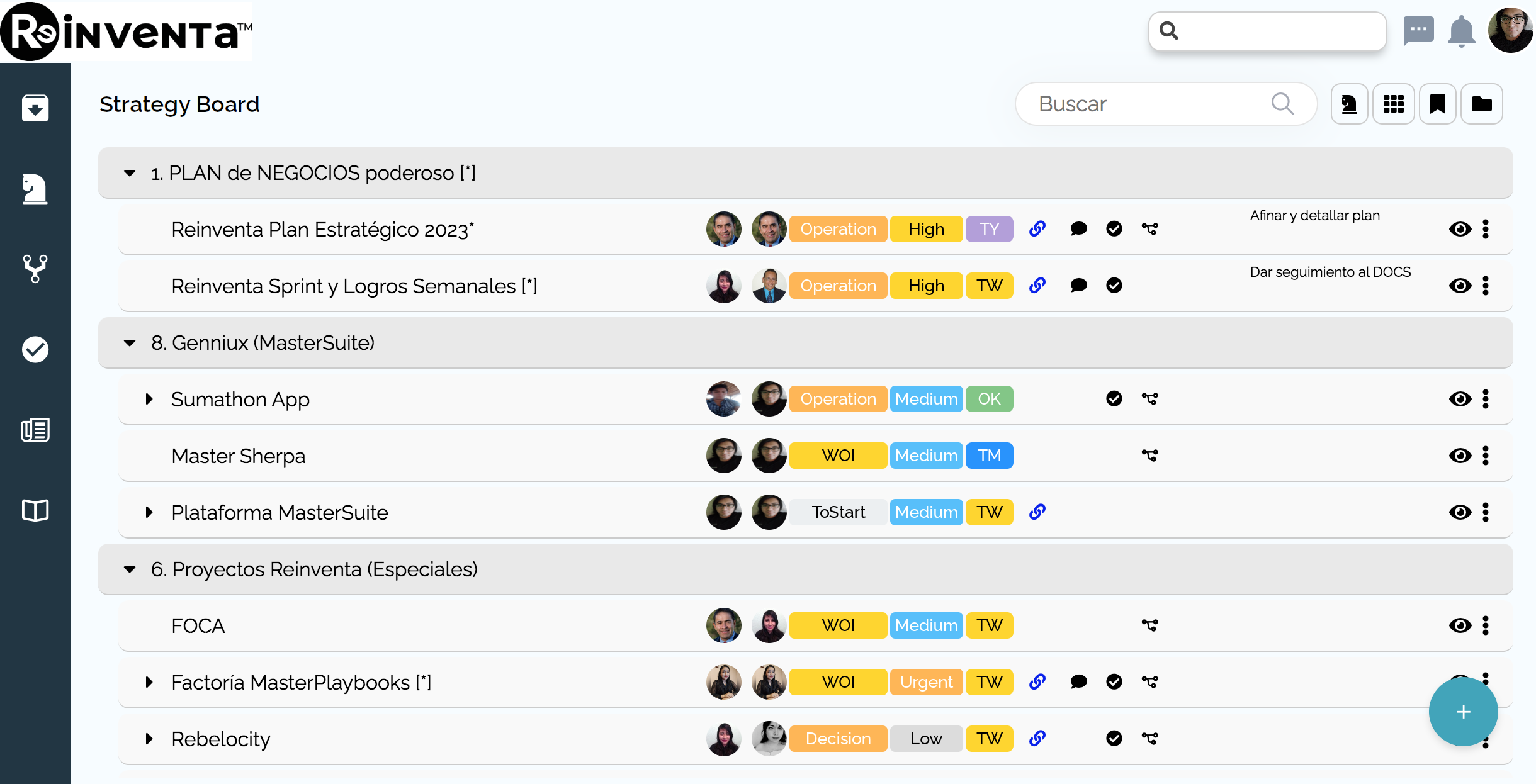Open link icon for Rebelocity

coord(1037,739)
